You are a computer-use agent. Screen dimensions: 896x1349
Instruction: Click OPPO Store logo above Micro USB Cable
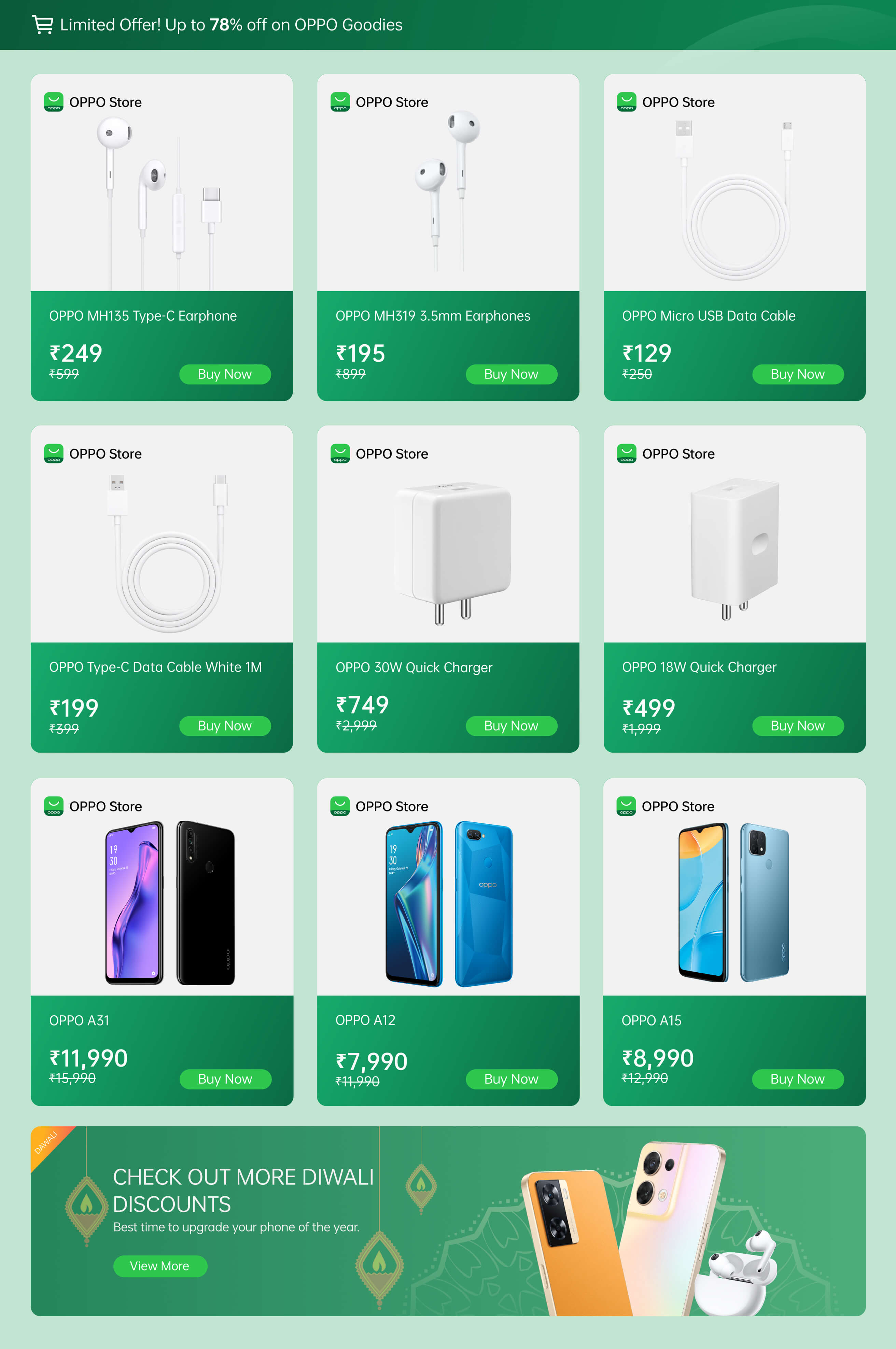(x=626, y=102)
